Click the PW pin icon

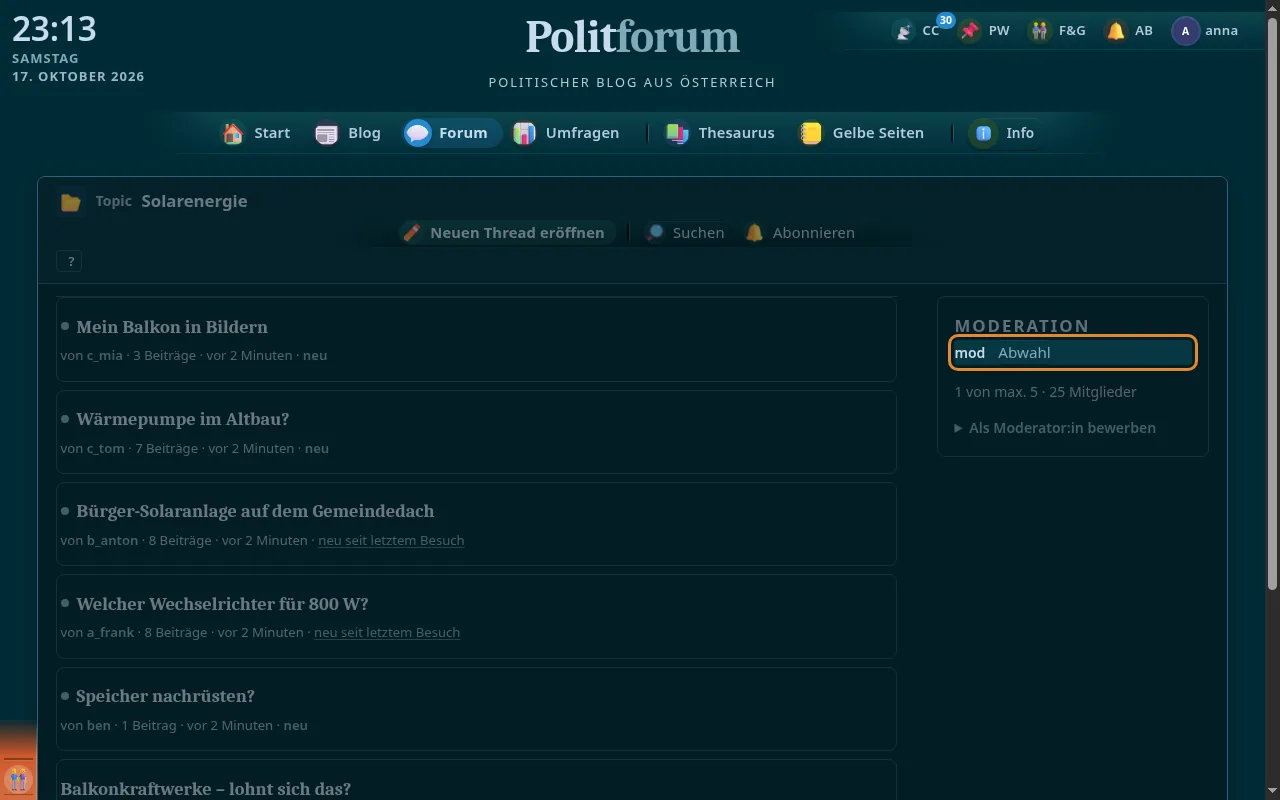pos(969,31)
